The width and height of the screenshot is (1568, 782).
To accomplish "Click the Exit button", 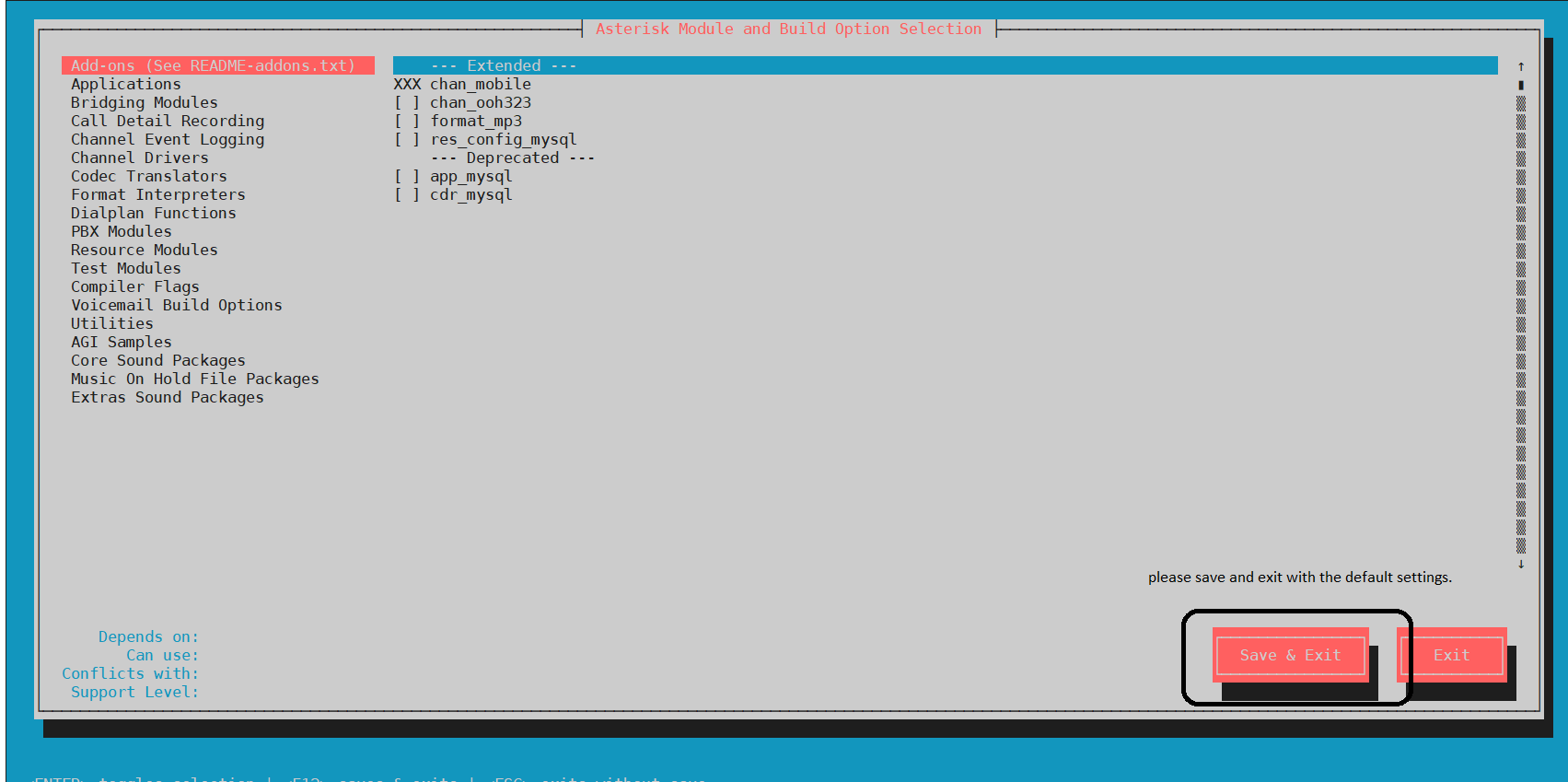I will [1452, 655].
